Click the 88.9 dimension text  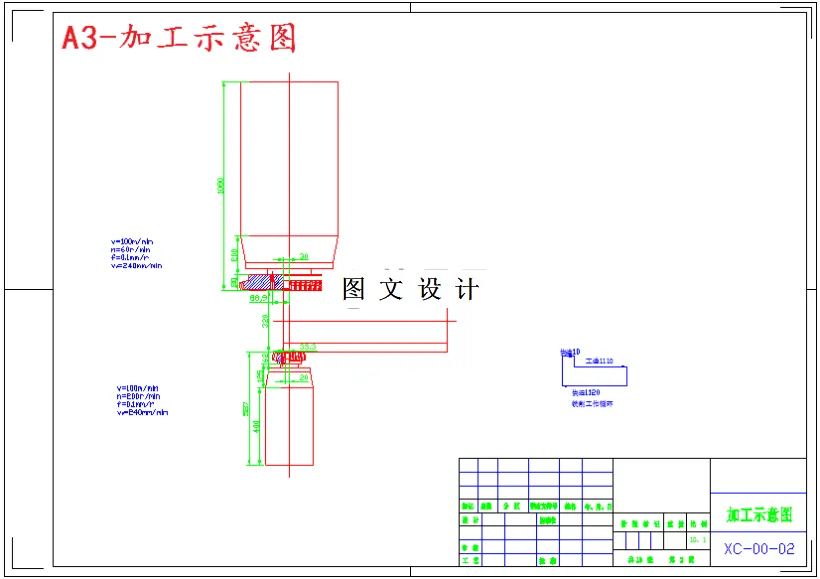pyautogui.click(x=256, y=298)
